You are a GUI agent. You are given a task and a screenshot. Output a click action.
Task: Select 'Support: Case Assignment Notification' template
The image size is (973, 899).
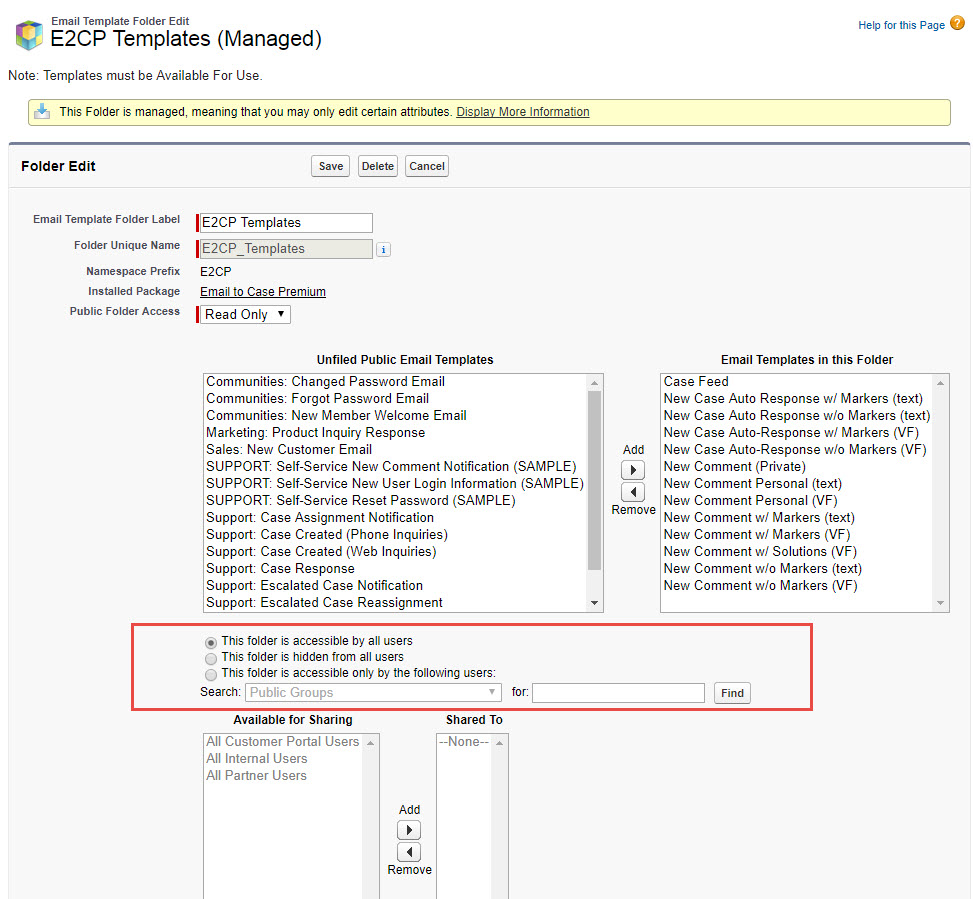(320, 517)
